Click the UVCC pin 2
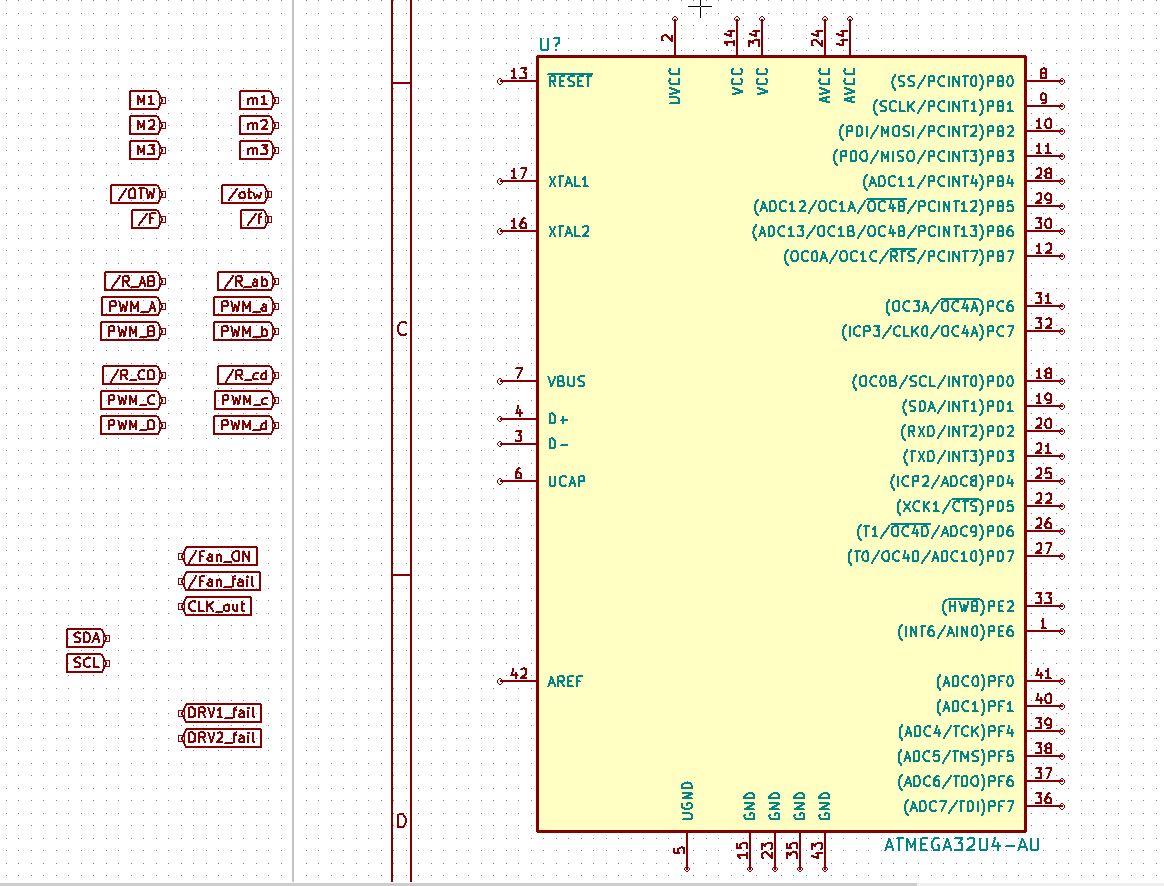This screenshot has height=886, width=1164. pos(674,36)
